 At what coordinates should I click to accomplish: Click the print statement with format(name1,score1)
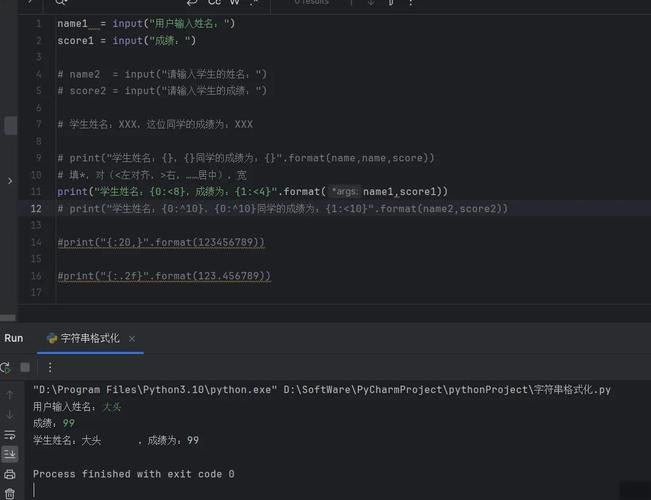(x=253, y=192)
